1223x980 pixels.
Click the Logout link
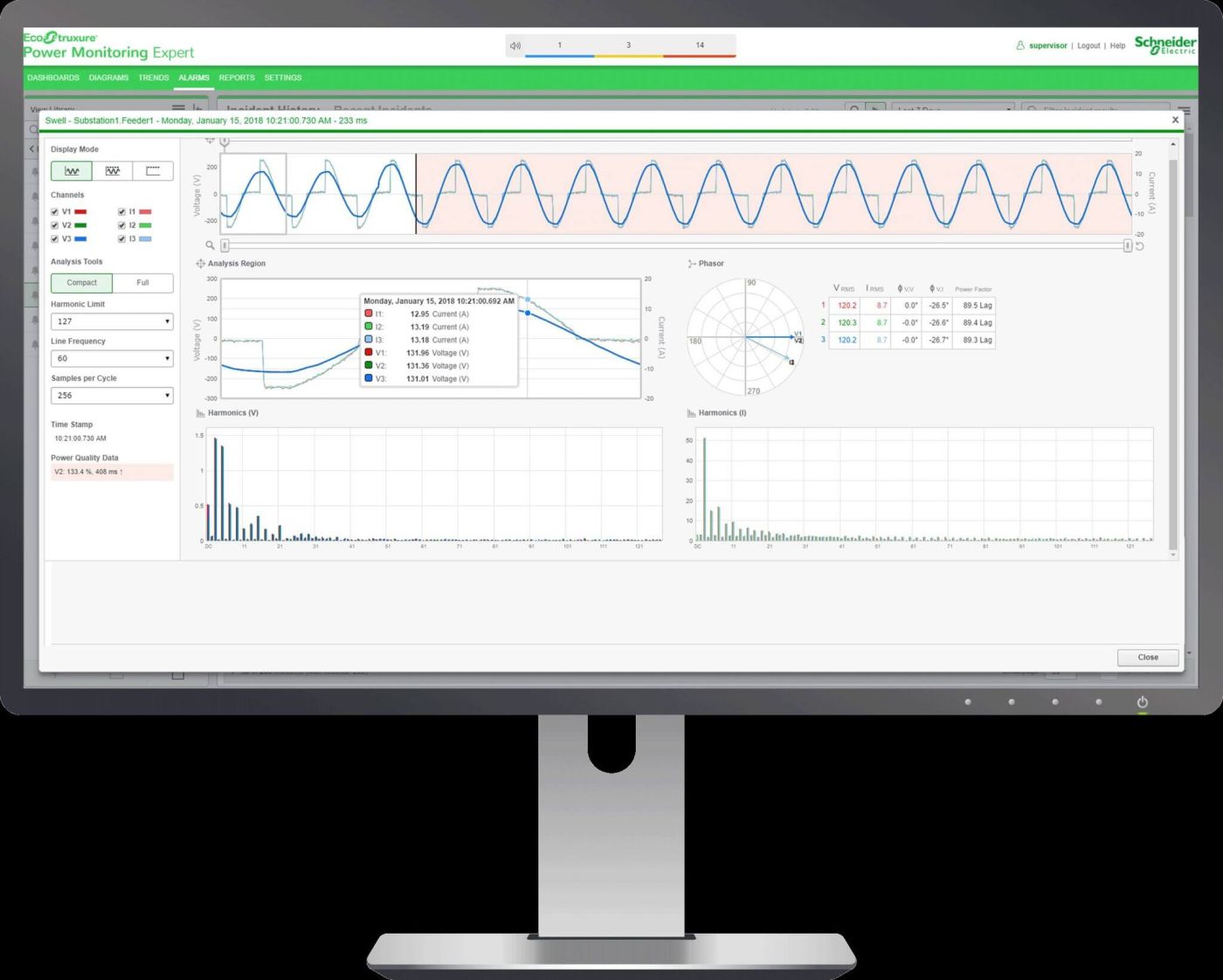click(x=1088, y=45)
